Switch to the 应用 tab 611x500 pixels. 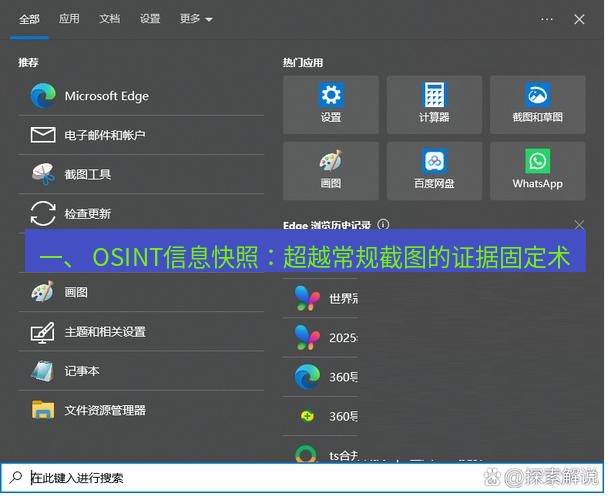point(69,18)
